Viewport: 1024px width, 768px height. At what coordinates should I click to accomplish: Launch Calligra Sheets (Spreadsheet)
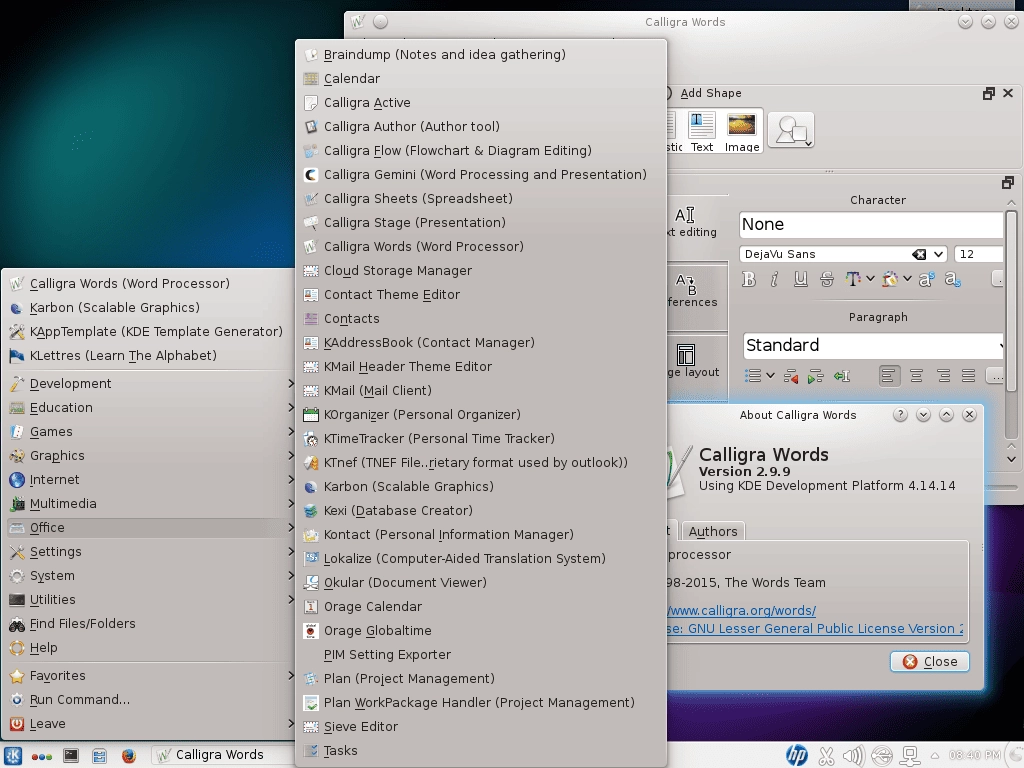click(x=481, y=199)
